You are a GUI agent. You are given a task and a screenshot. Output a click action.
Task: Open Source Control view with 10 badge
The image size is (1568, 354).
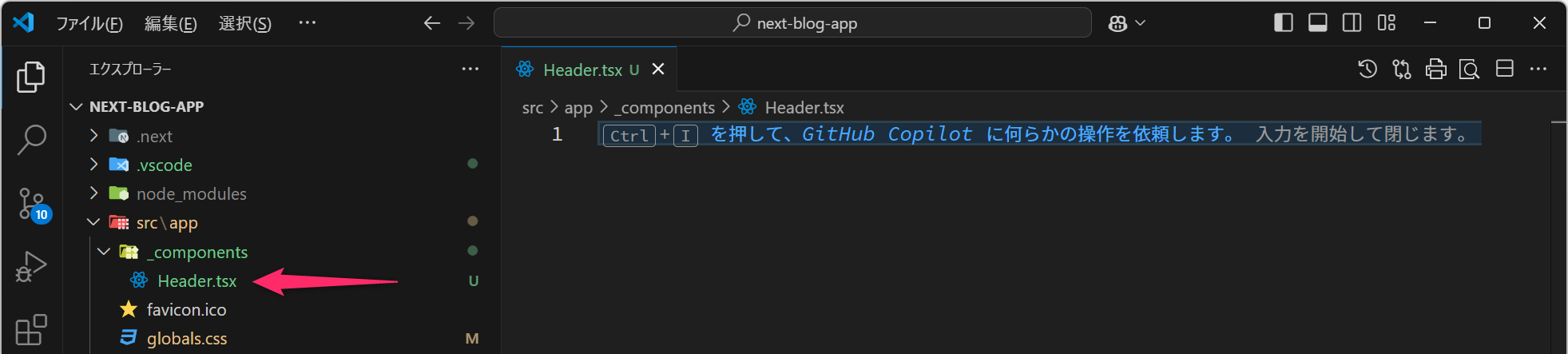(33, 204)
